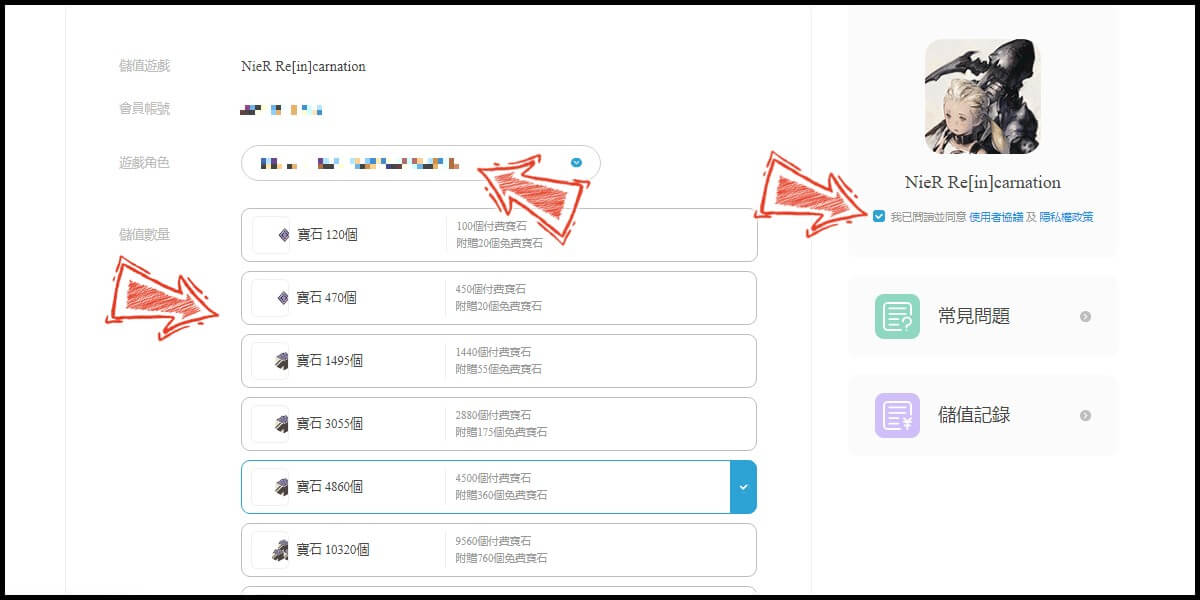Click the blue checkmark on the 4860 option
Viewport: 1200px width, 600px height.
(x=743, y=487)
